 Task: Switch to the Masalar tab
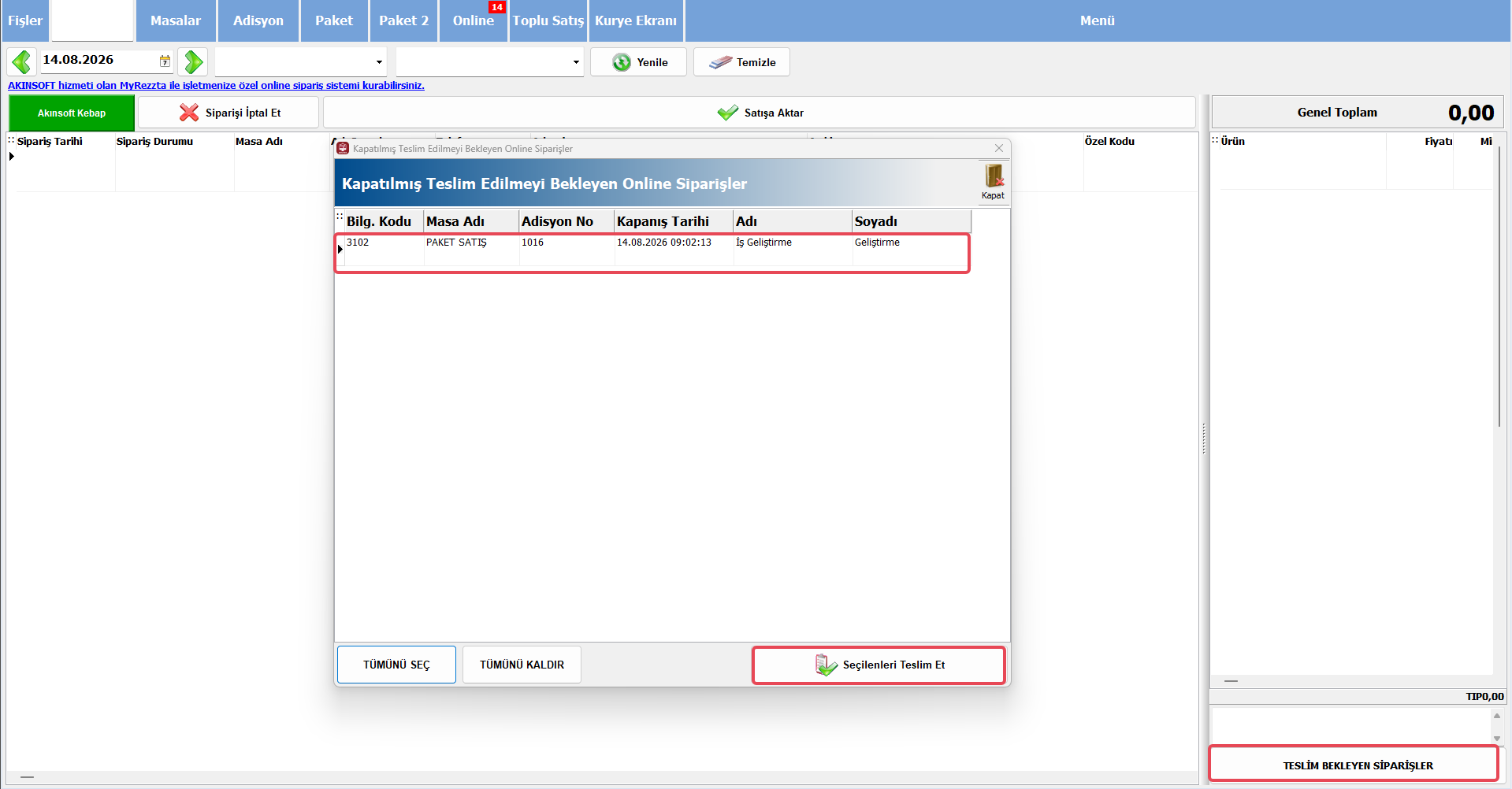[x=176, y=20]
